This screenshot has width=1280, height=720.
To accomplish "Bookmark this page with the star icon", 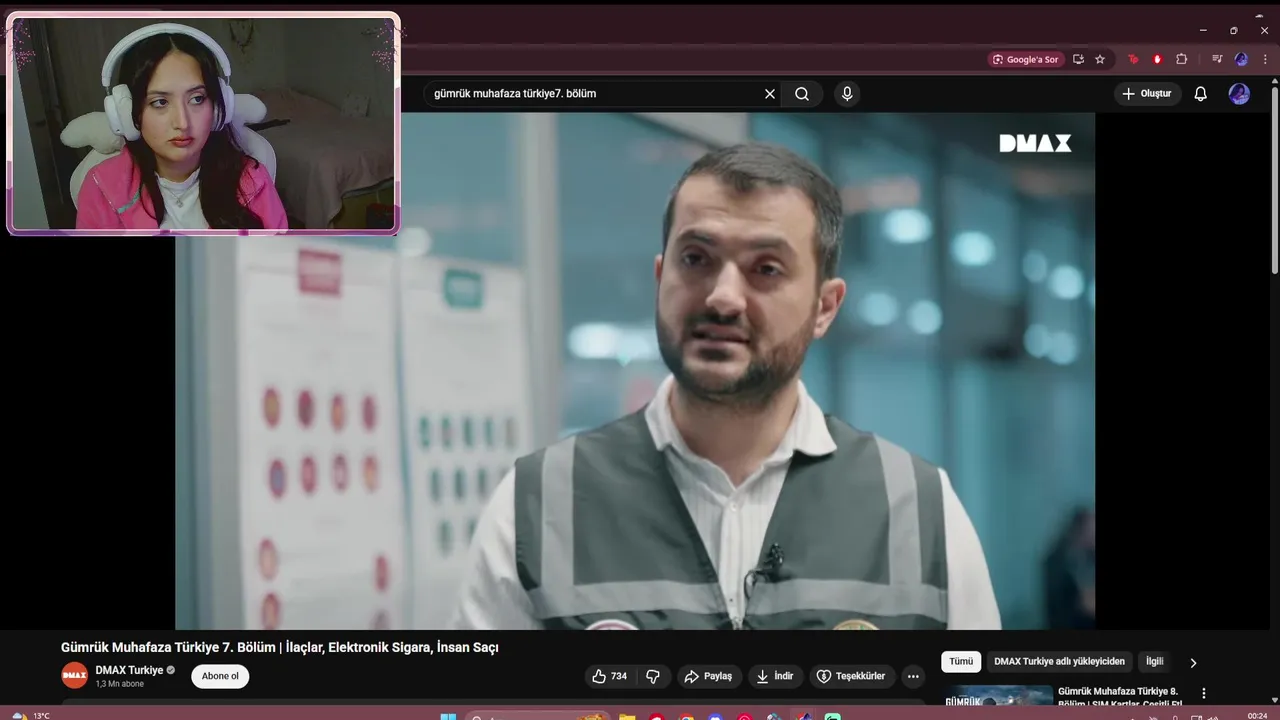I will [x=1100, y=59].
